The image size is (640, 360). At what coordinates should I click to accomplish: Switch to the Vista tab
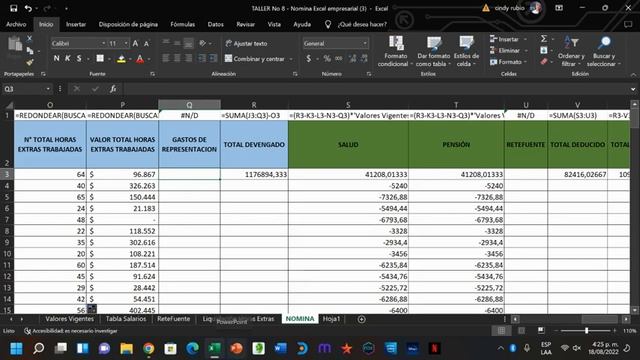[274, 24]
